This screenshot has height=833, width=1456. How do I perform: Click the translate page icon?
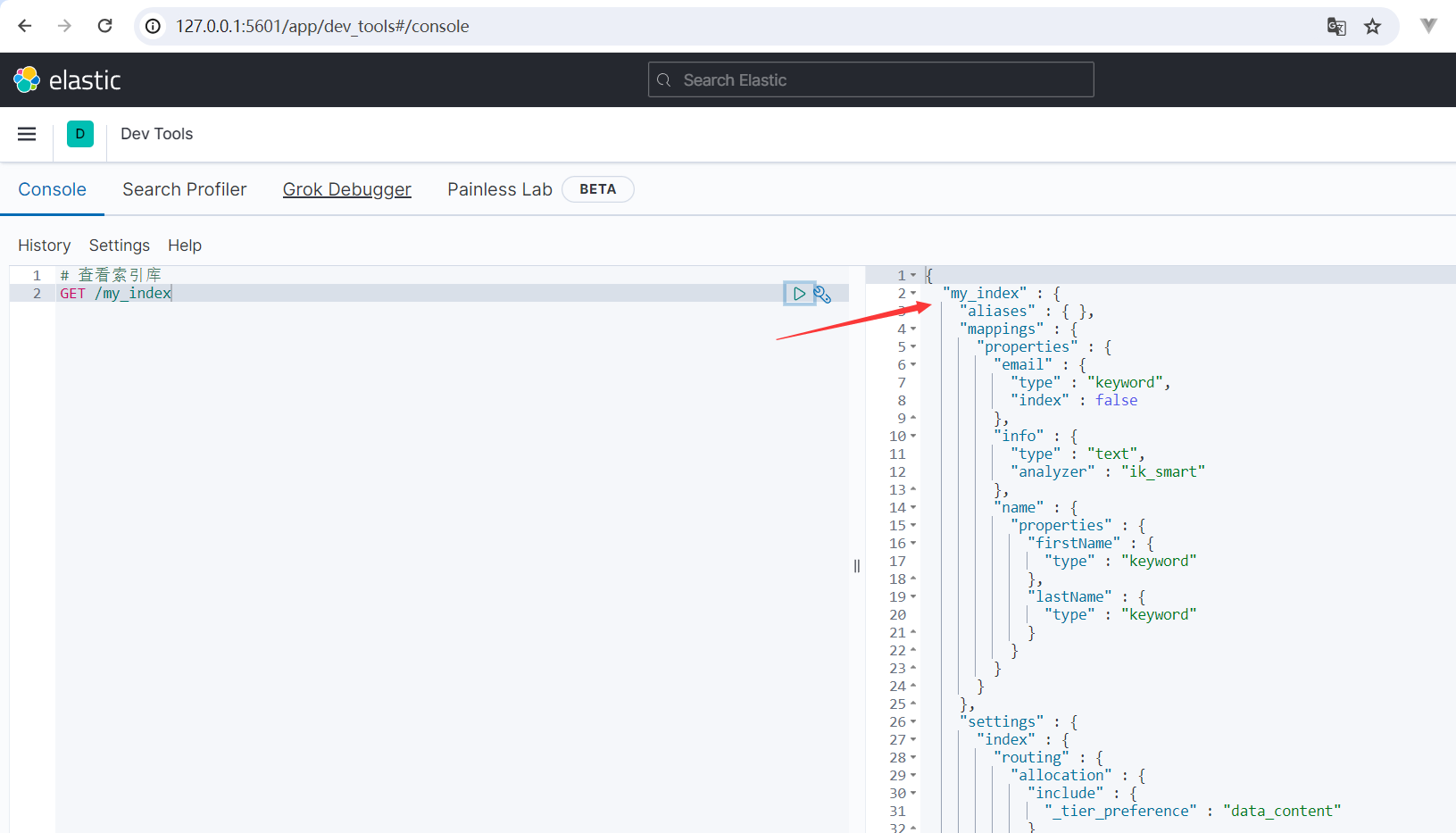pos(1336,26)
